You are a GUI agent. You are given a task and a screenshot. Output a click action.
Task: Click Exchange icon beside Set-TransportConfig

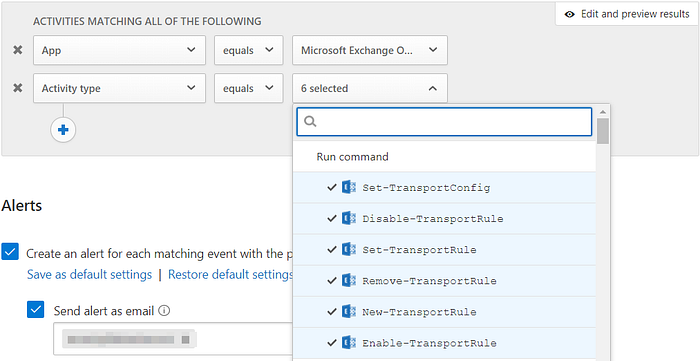pyautogui.click(x=349, y=187)
